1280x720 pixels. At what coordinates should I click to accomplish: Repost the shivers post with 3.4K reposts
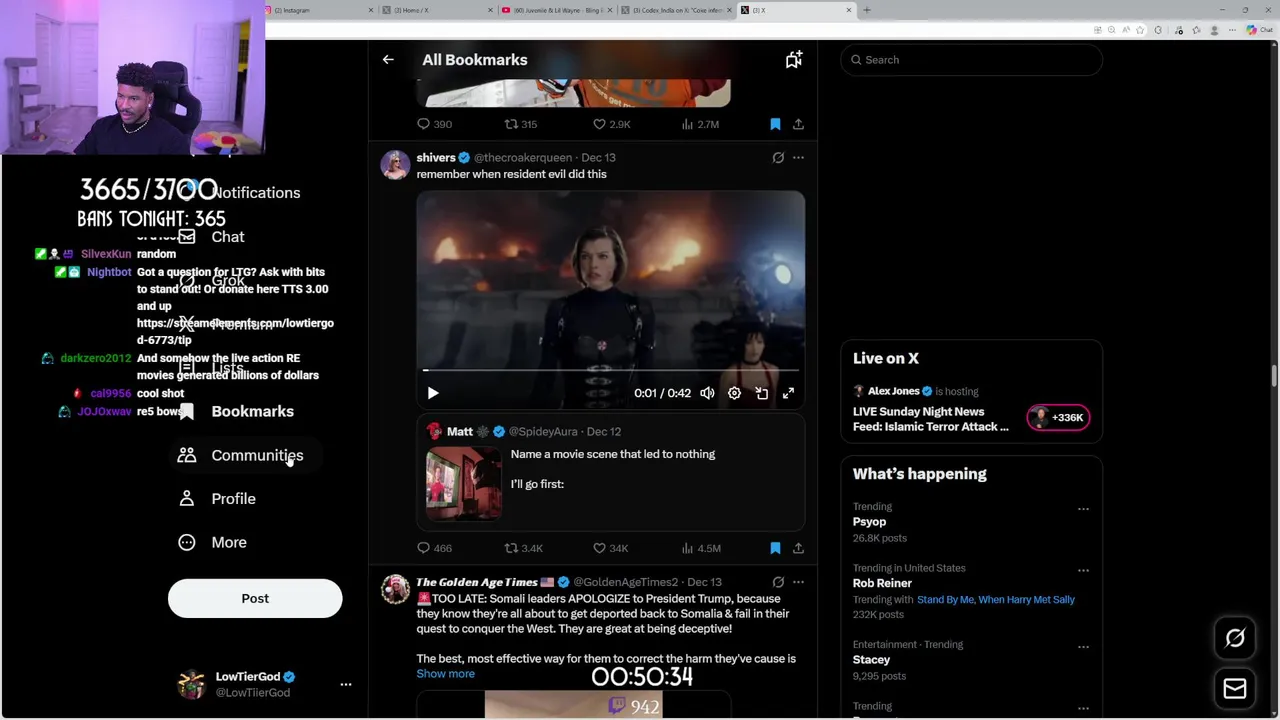523,548
